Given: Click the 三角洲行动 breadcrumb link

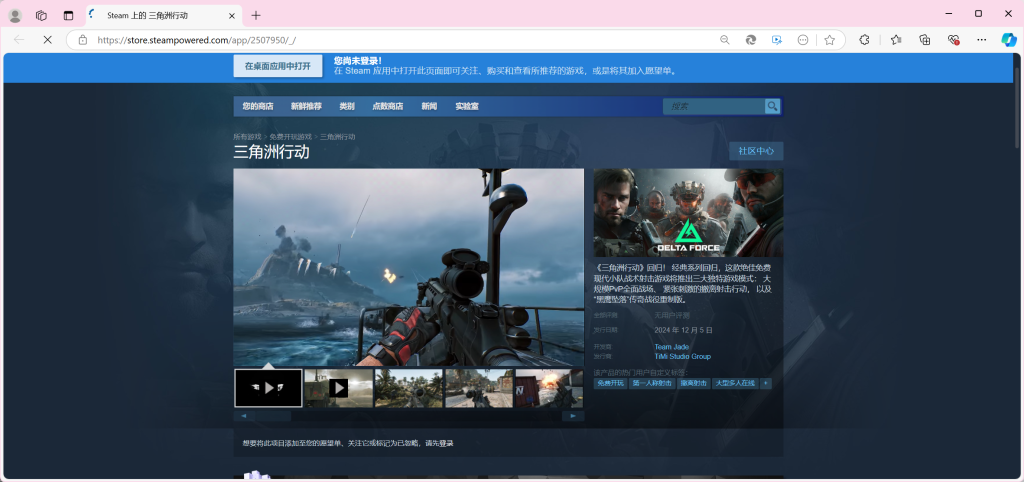Looking at the screenshot, I should [338, 137].
